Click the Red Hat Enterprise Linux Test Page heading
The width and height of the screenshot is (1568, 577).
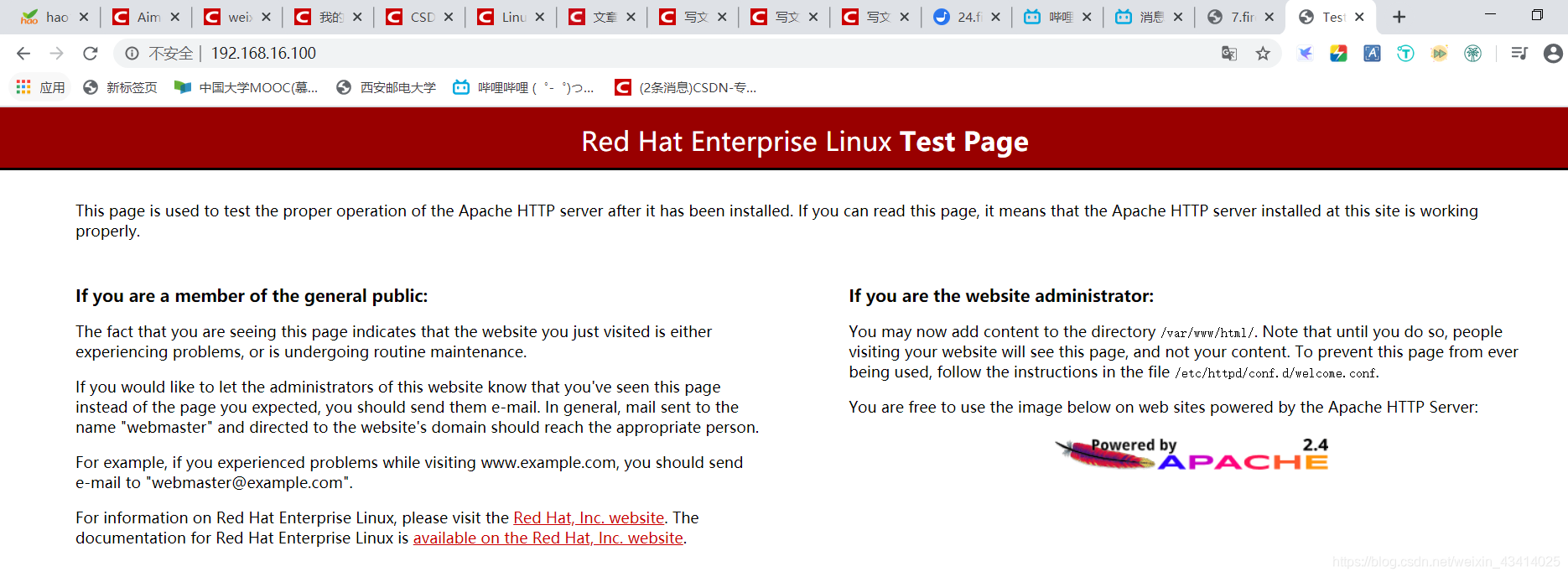[x=805, y=142]
